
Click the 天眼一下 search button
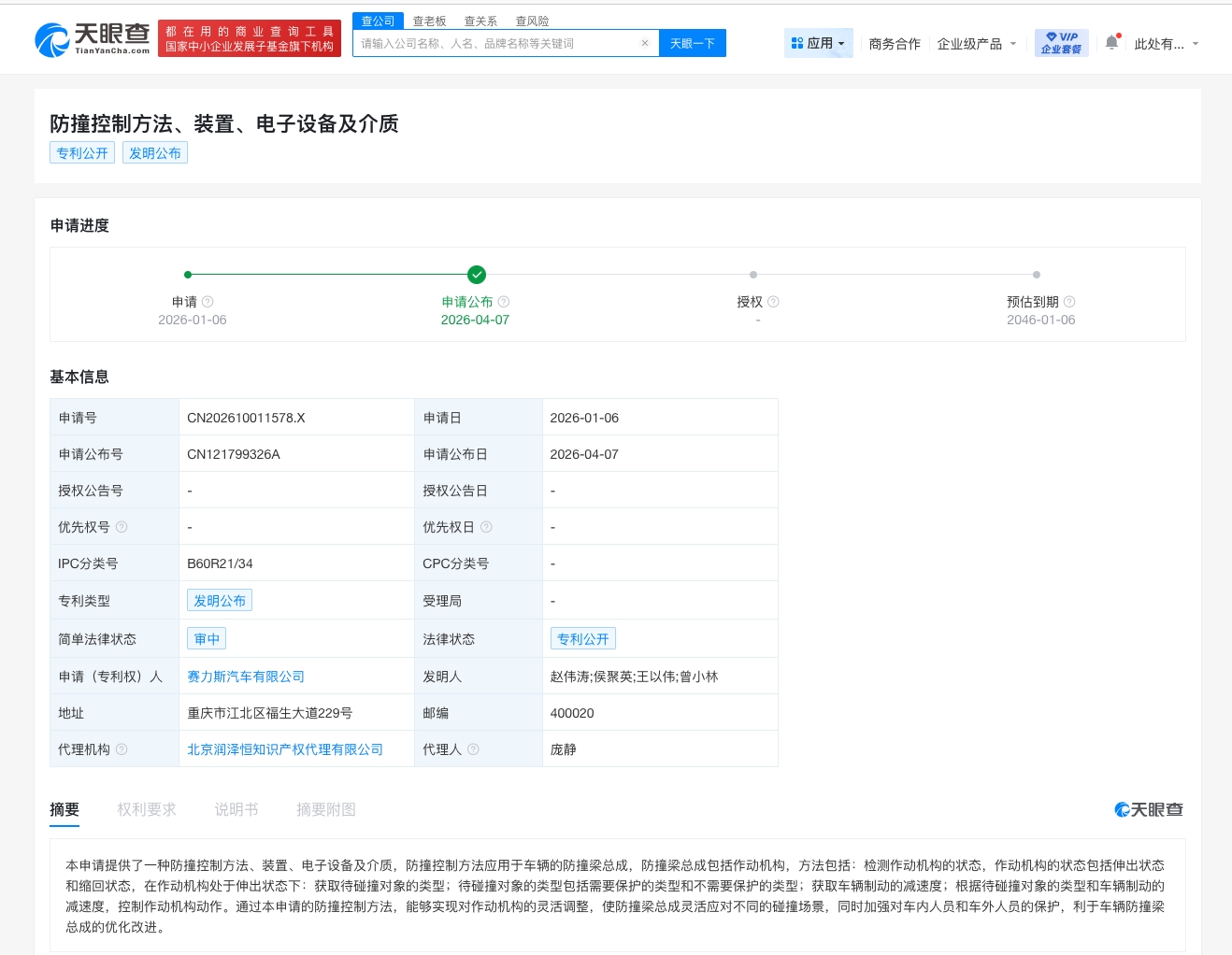coord(692,43)
